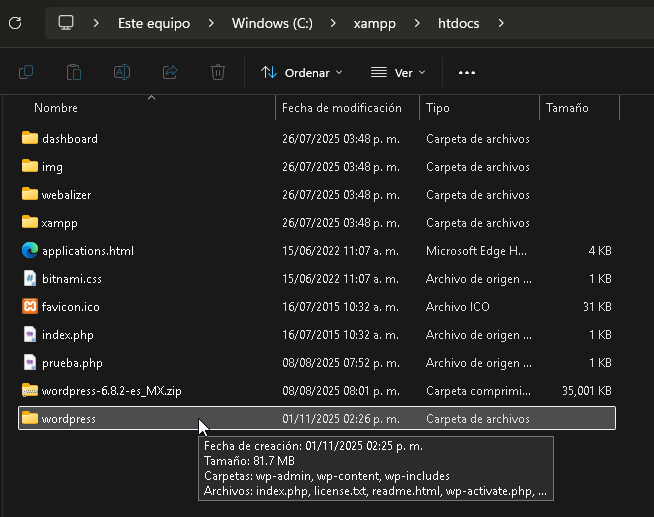Click the refresh icon in address bar

point(15,23)
